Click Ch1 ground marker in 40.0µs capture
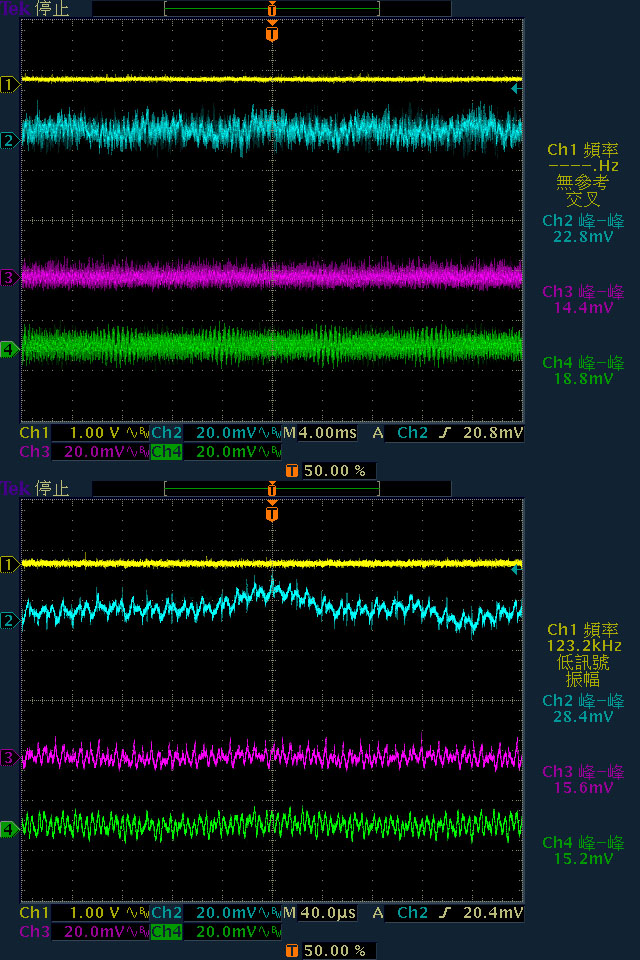This screenshot has height=960, width=640. [9, 564]
